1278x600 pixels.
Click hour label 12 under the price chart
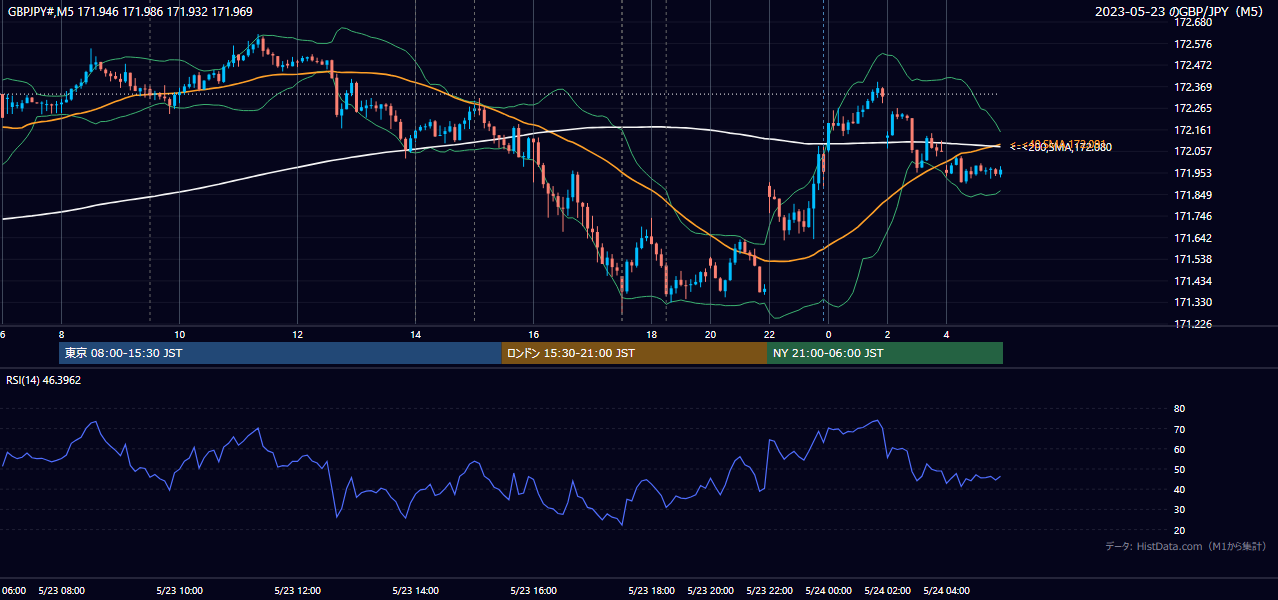[297, 334]
